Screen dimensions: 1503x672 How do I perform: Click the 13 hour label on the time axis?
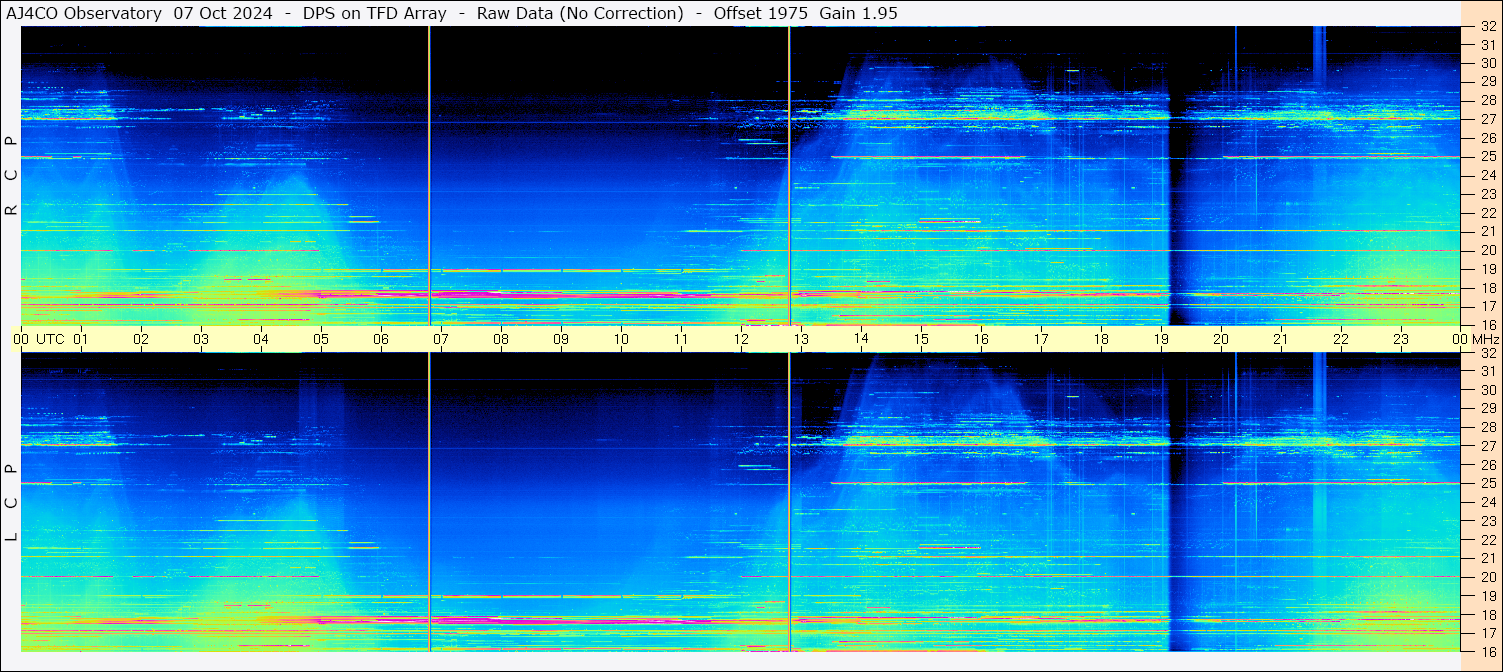pyautogui.click(x=801, y=339)
